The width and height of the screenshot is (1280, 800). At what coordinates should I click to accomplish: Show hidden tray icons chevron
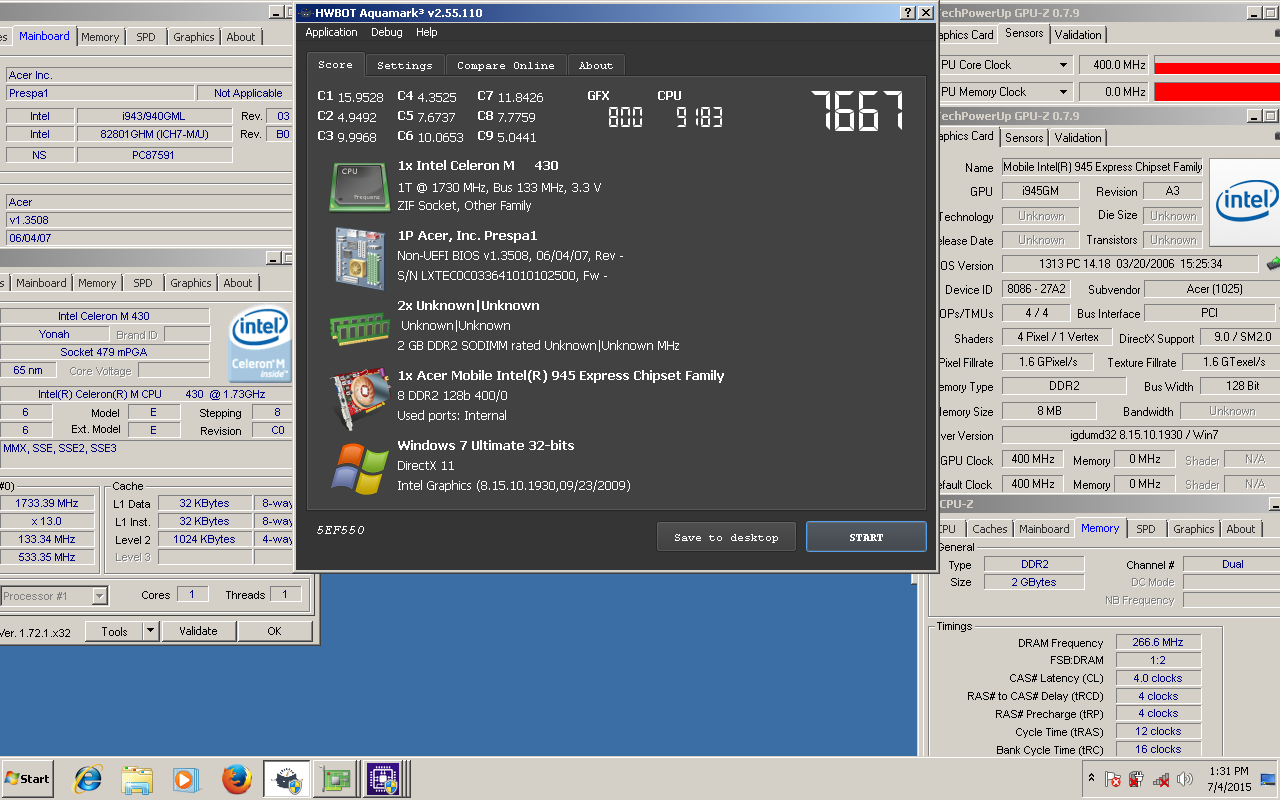[x=1091, y=779]
